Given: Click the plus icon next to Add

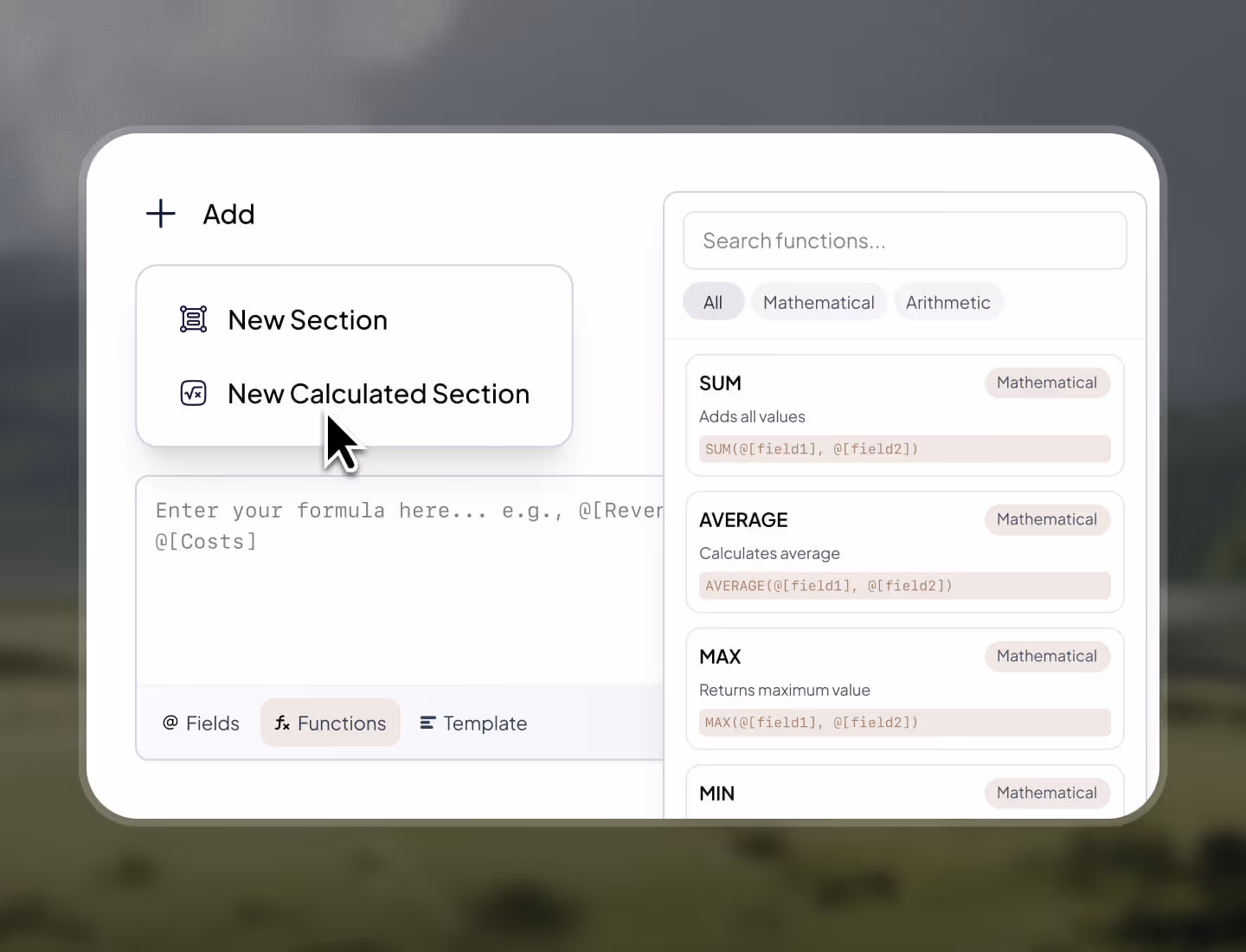Looking at the screenshot, I should (x=160, y=214).
